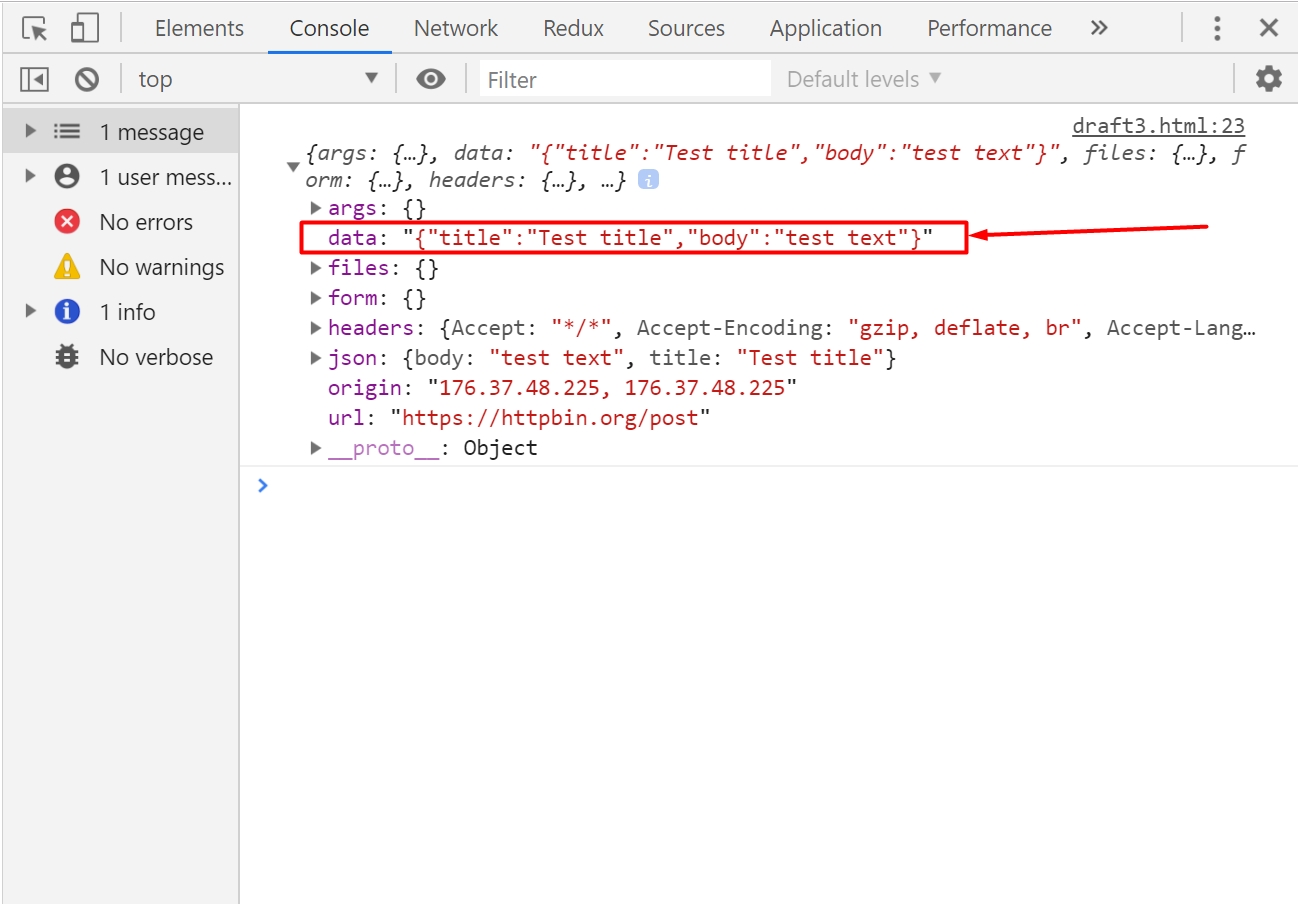The height and width of the screenshot is (904, 1298).
Task: Click the object info badge icon
Action: 649,181
